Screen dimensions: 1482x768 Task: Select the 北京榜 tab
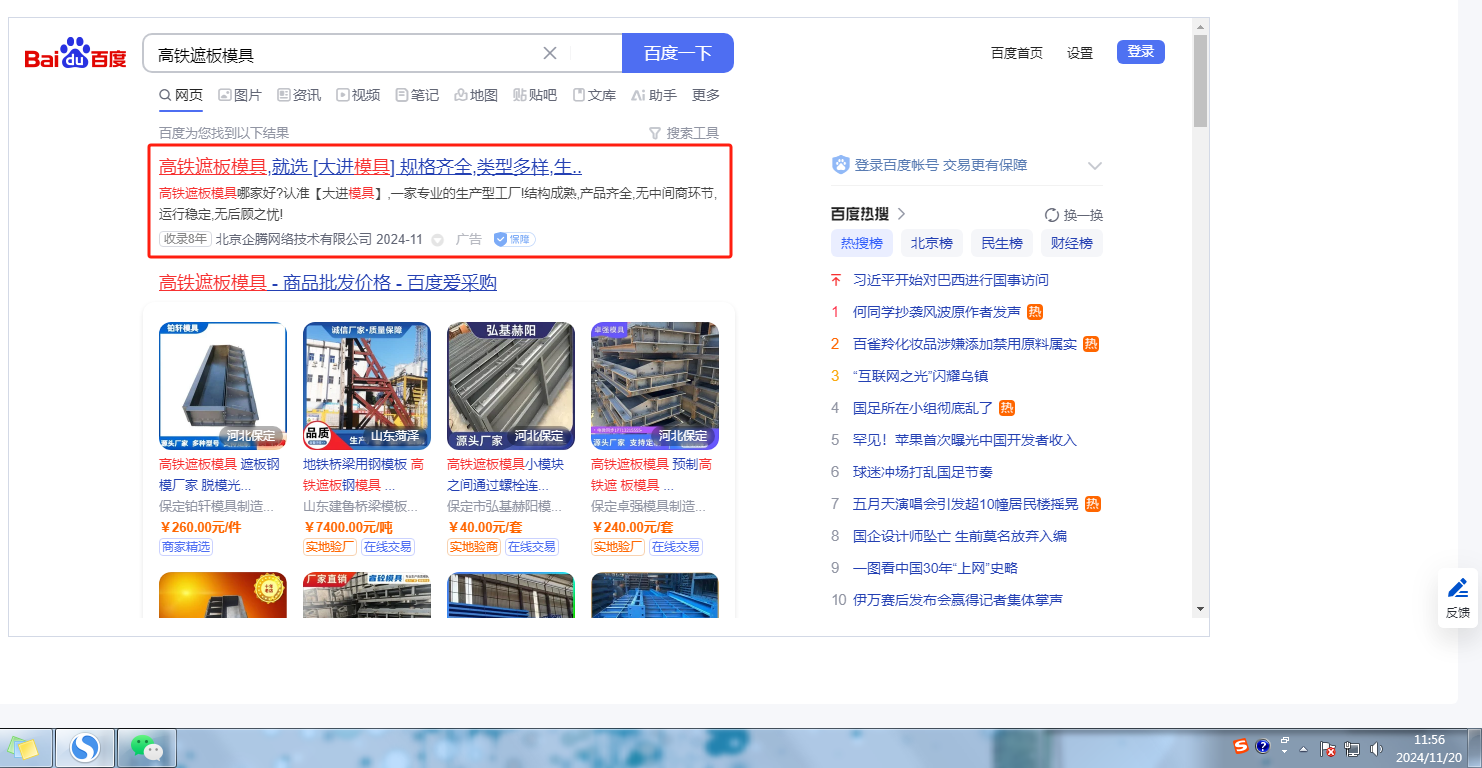(932, 243)
